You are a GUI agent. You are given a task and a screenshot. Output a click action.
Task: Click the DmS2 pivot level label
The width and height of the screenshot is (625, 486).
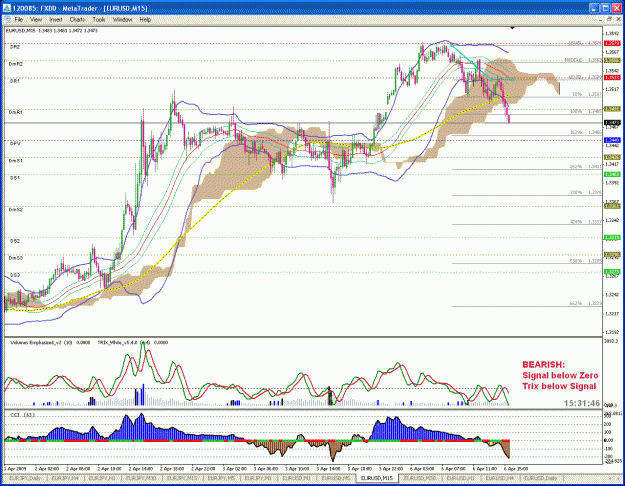(x=16, y=209)
